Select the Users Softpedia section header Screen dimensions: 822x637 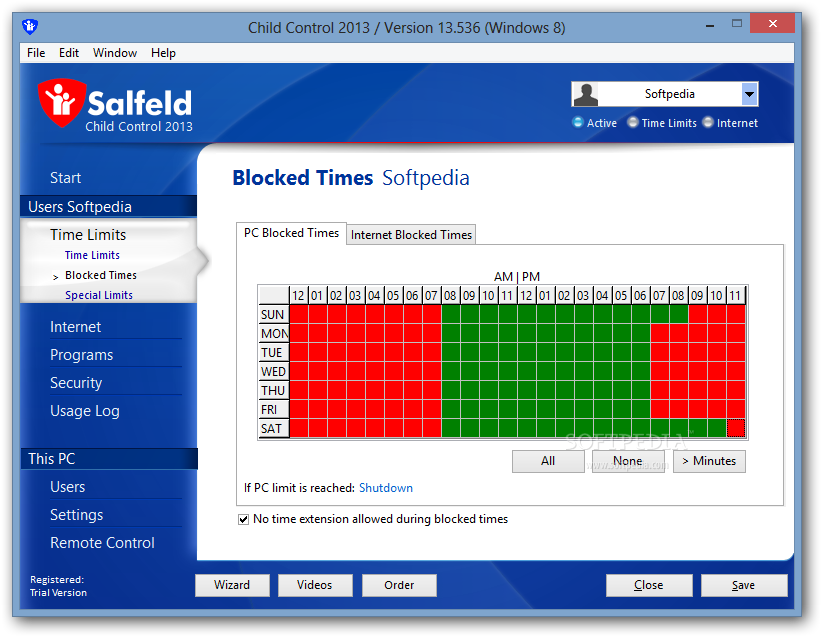[109, 207]
